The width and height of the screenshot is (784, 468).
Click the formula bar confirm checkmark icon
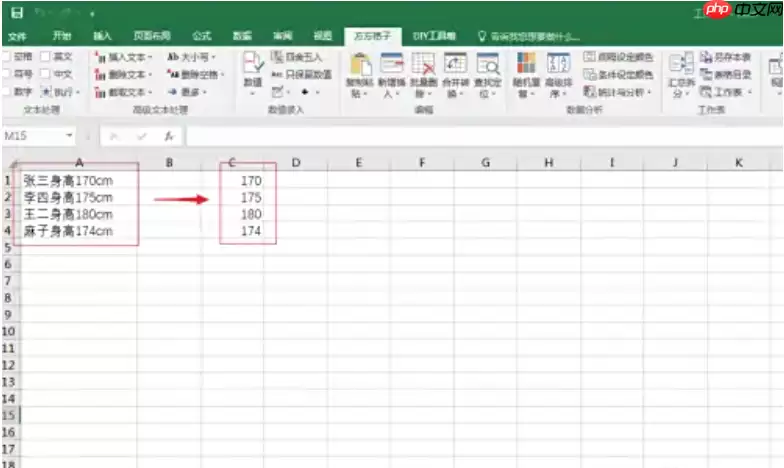[142, 136]
